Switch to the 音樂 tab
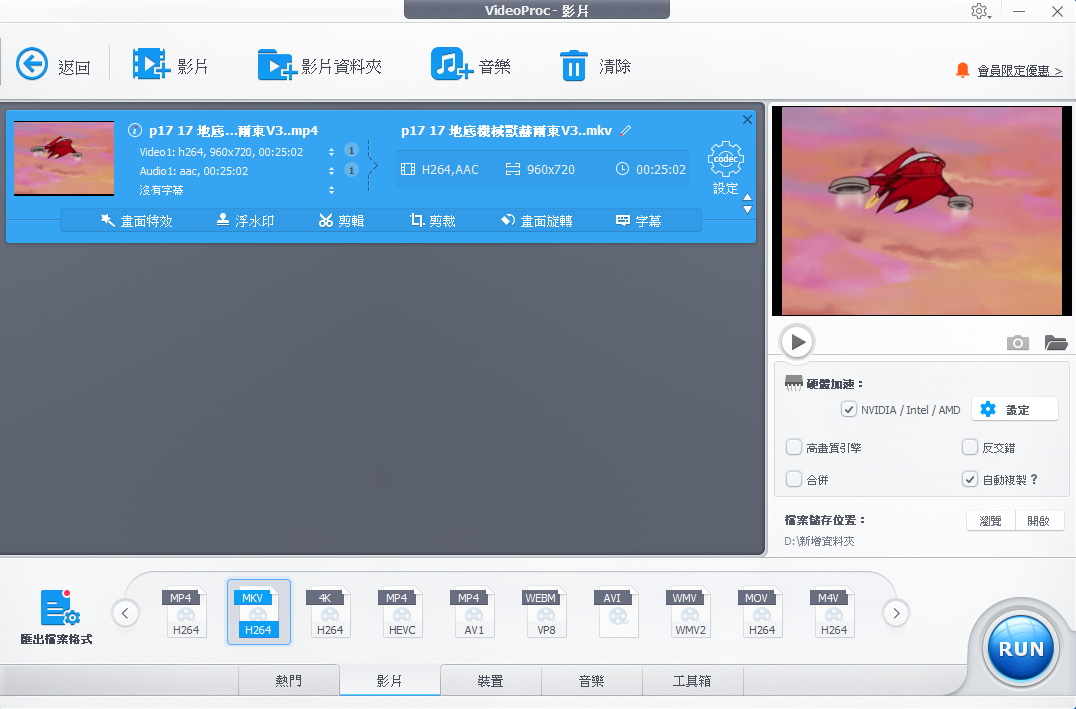 point(592,680)
